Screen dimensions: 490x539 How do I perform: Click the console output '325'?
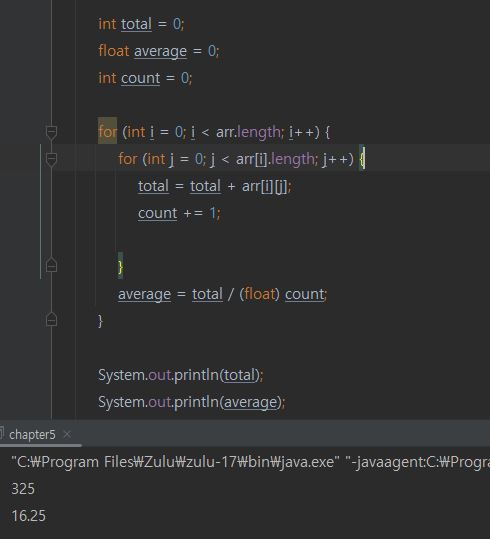pyautogui.click(x=23, y=489)
